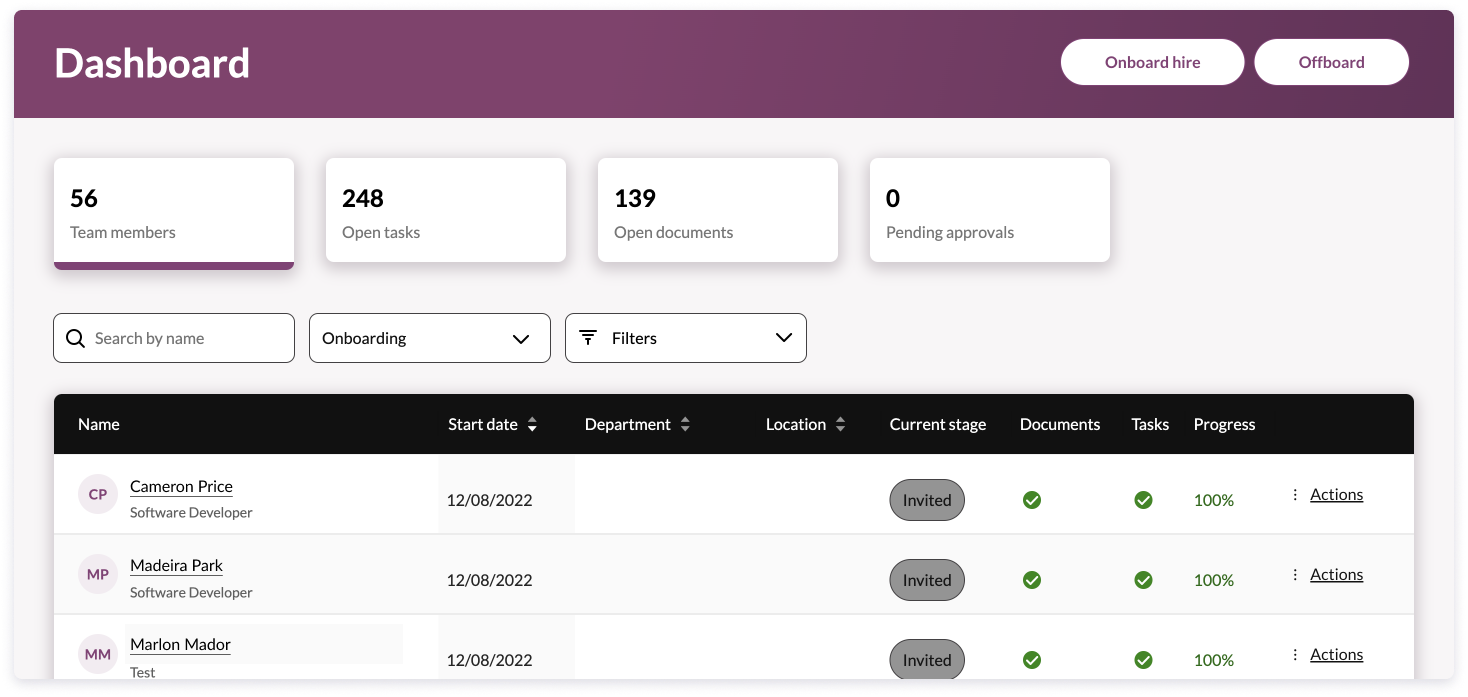Select the Team members card

click(x=174, y=213)
